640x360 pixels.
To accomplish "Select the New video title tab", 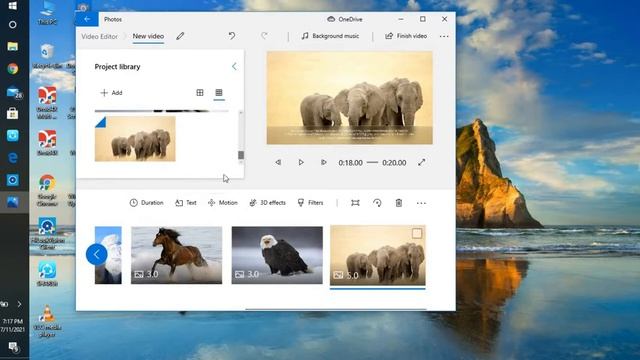I will [148, 36].
